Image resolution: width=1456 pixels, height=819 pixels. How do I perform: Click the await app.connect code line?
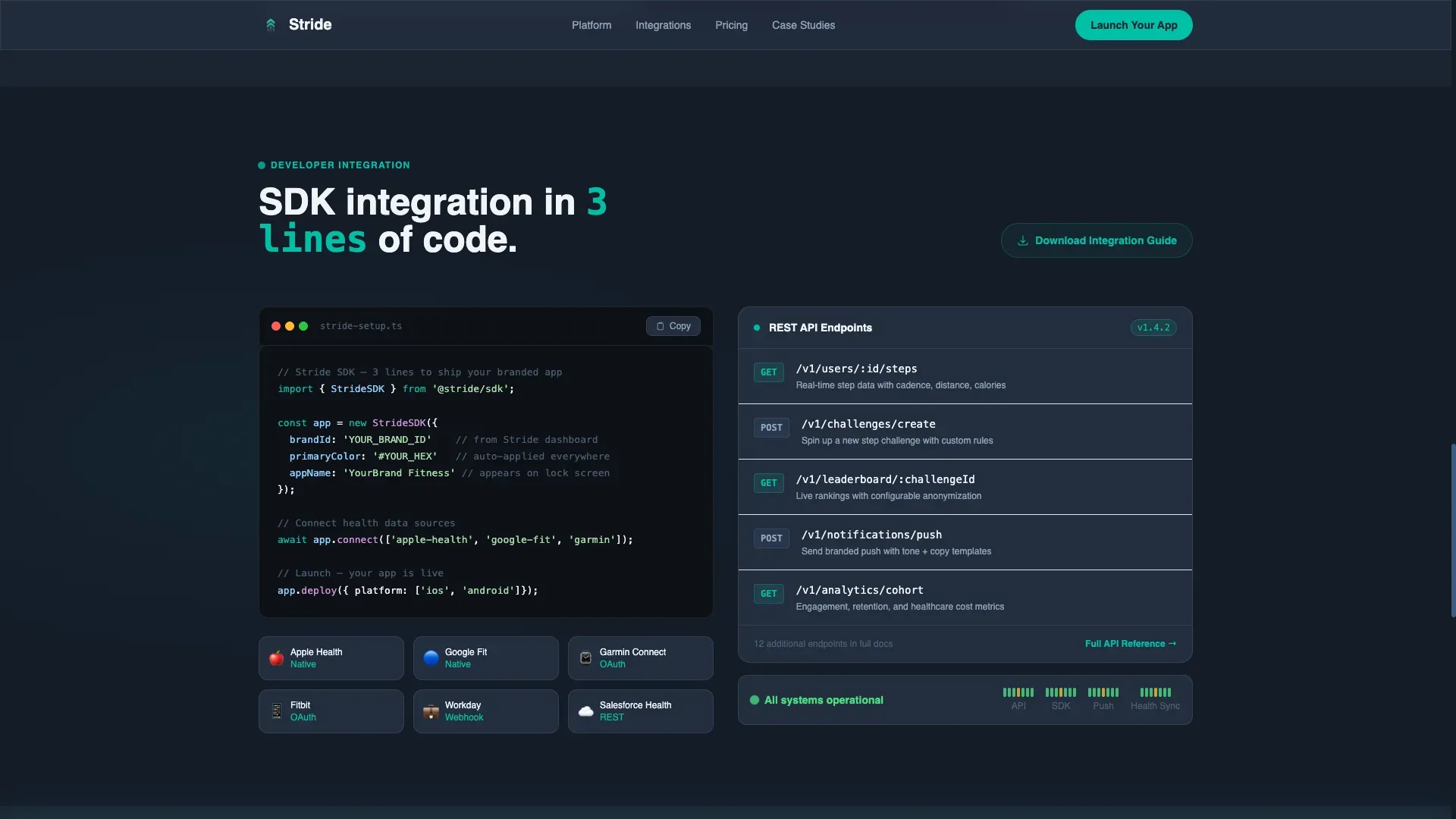[455, 540]
